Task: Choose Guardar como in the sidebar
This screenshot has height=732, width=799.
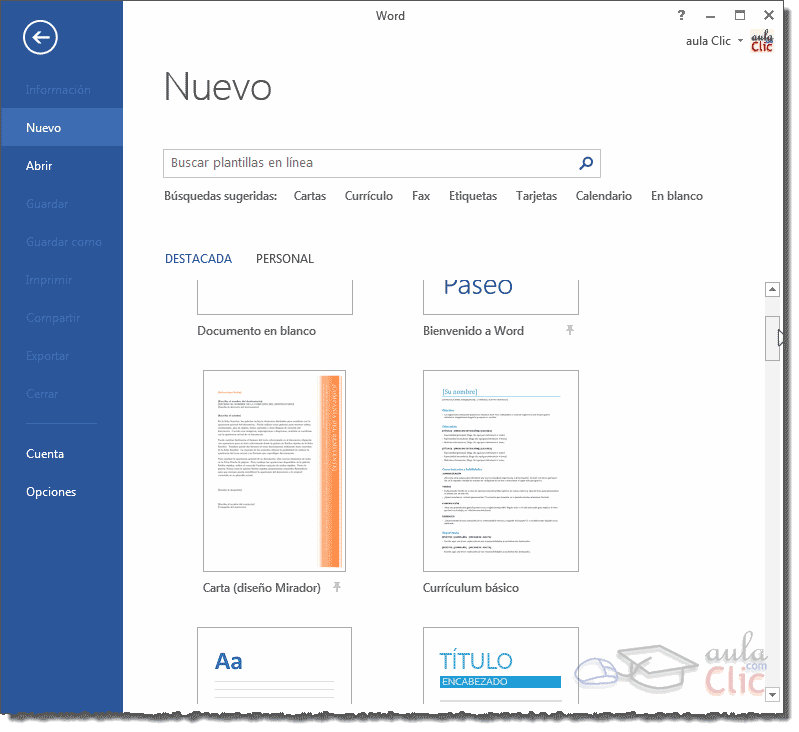Action: click(x=62, y=242)
